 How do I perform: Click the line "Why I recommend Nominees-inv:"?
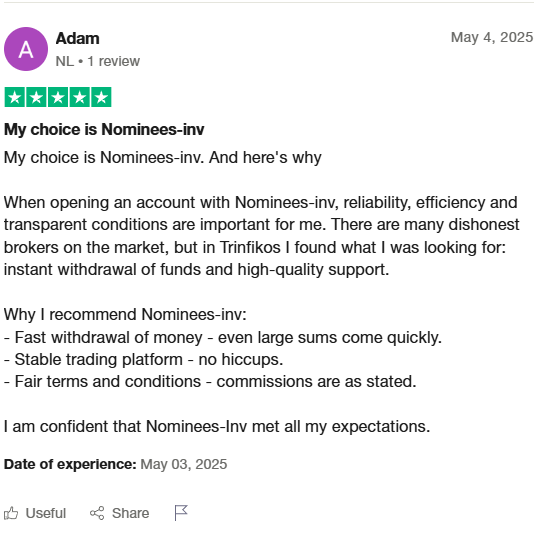pos(125,314)
